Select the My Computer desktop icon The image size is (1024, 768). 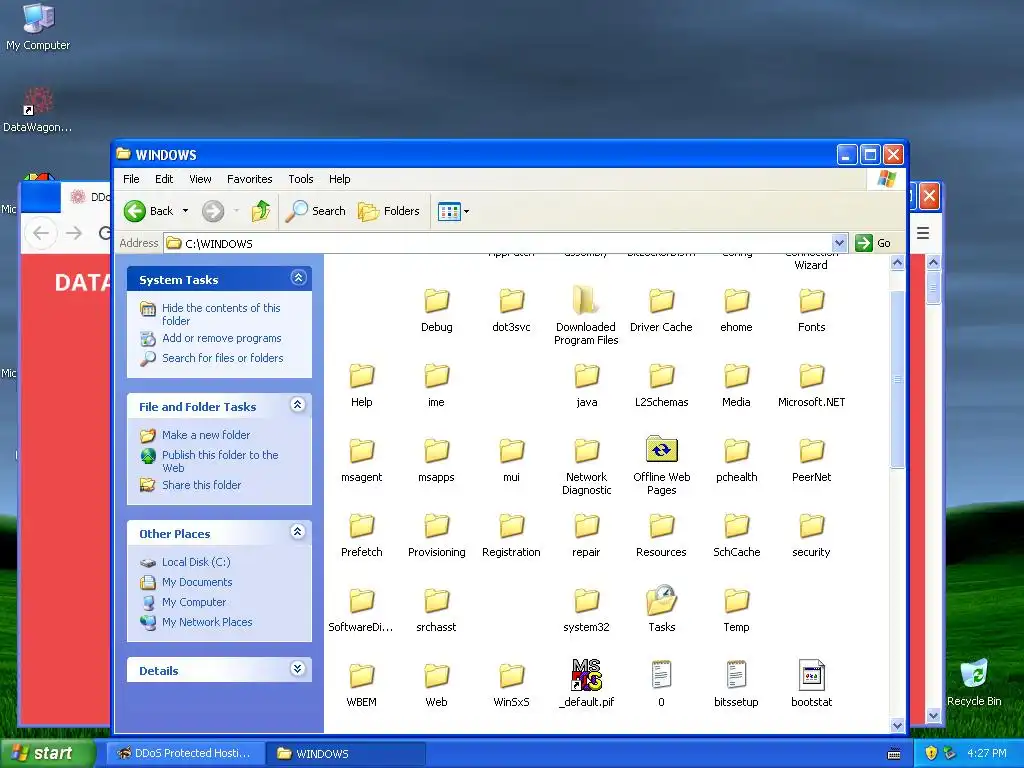pyautogui.click(x=38, y=27)
